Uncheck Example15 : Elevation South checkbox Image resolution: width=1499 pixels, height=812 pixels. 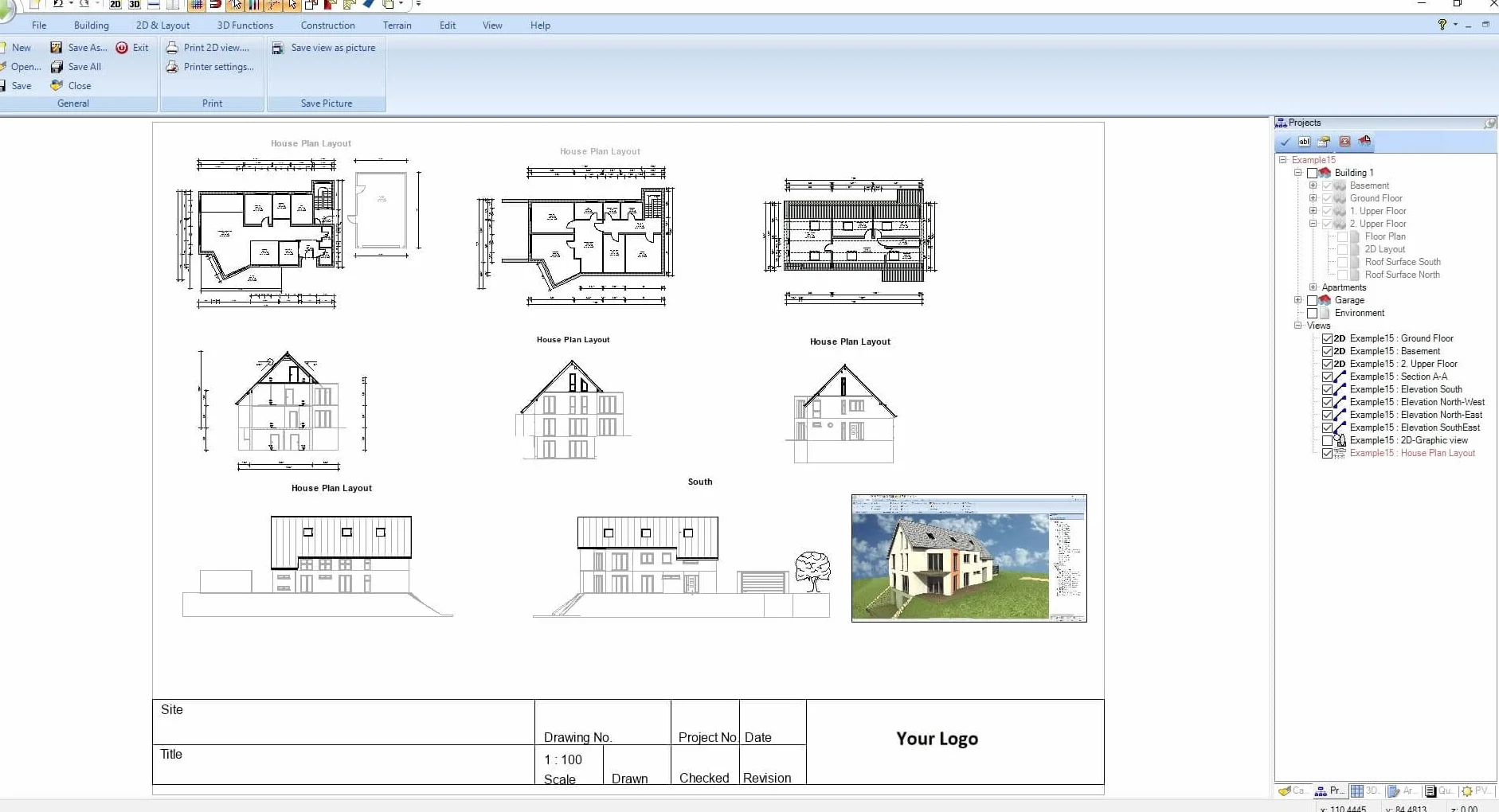[x=1327, y=389]
